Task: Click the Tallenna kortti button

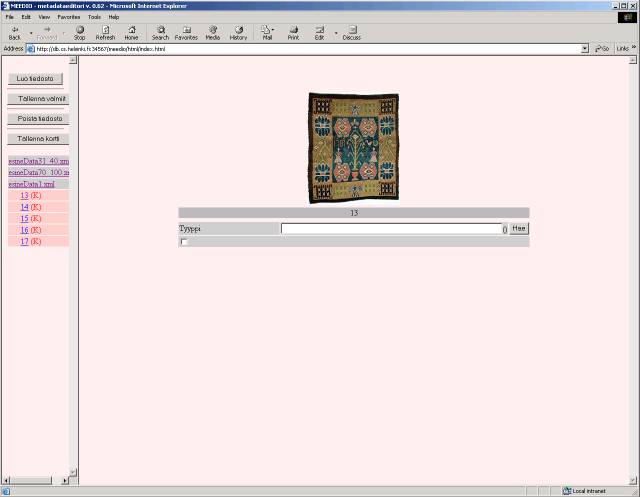Action: pos(38,139)
